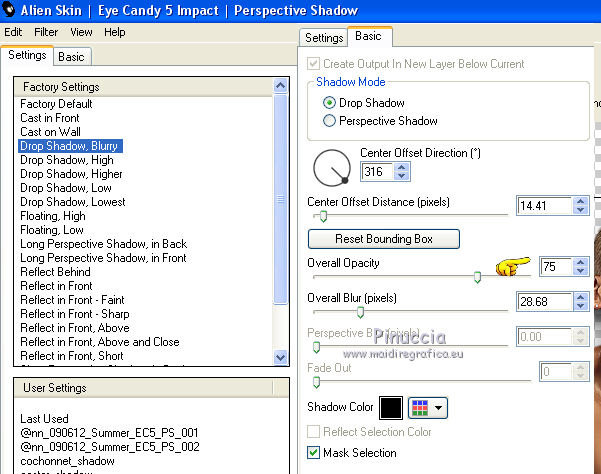
Task: Select Last Used user setting
Action: 44,419
